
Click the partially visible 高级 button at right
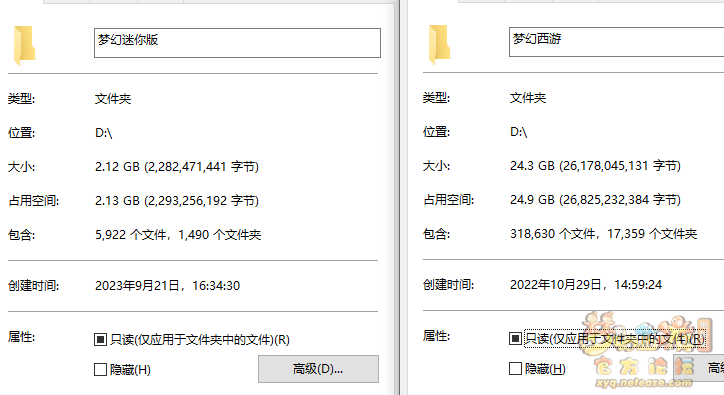pos(699,368)
